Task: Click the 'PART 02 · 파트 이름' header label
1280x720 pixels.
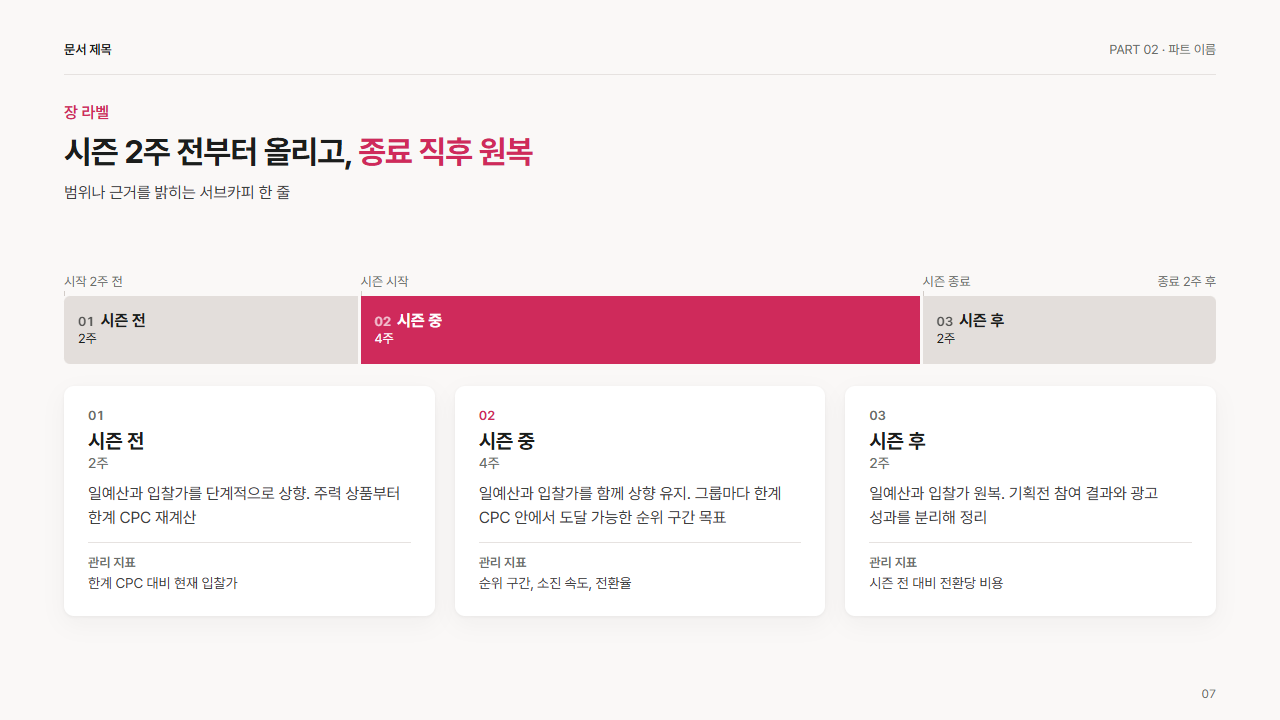Action: pos(1162,49)
